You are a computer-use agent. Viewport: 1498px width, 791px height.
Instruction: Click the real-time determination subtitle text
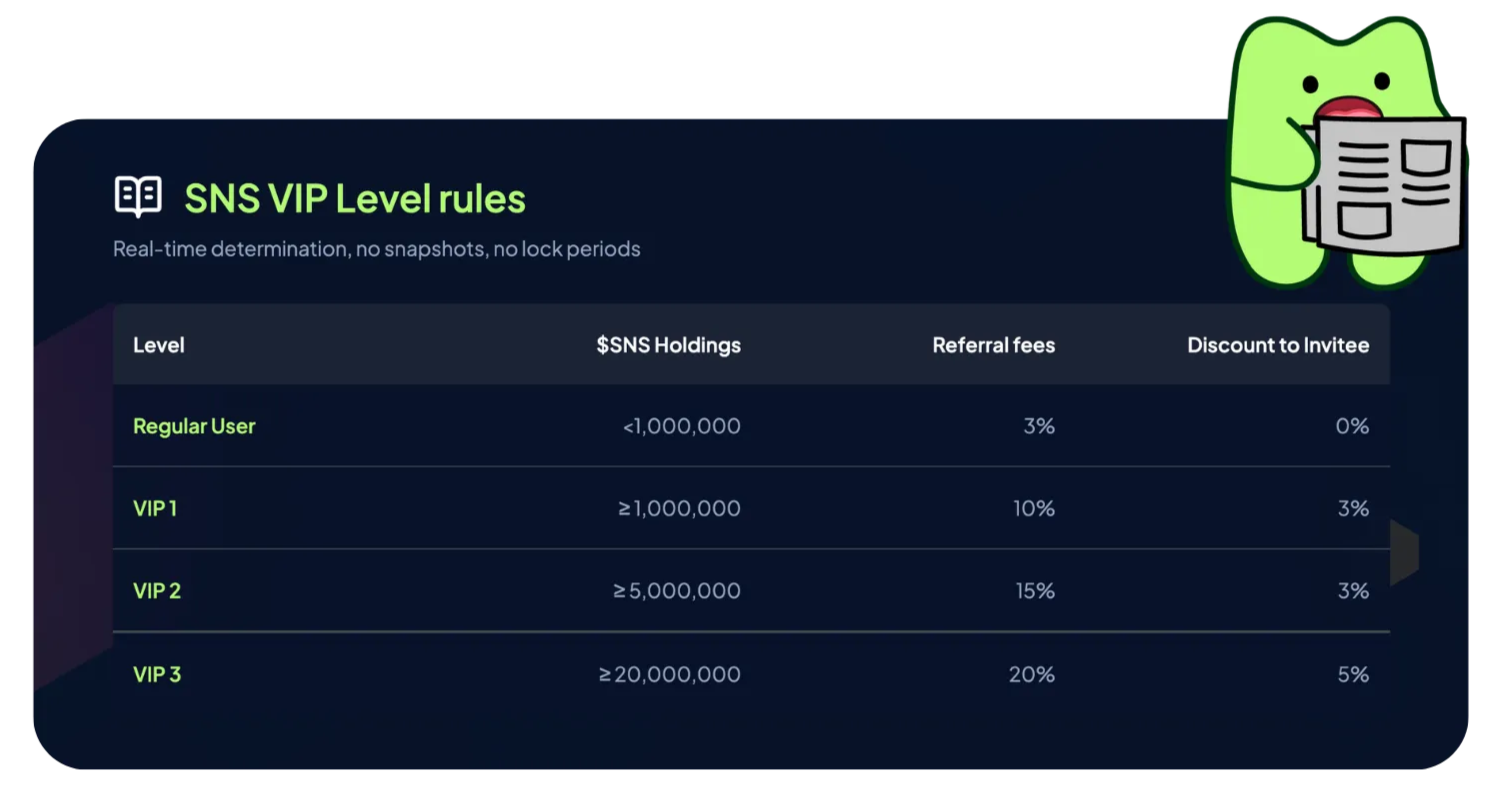click(376, 248)
